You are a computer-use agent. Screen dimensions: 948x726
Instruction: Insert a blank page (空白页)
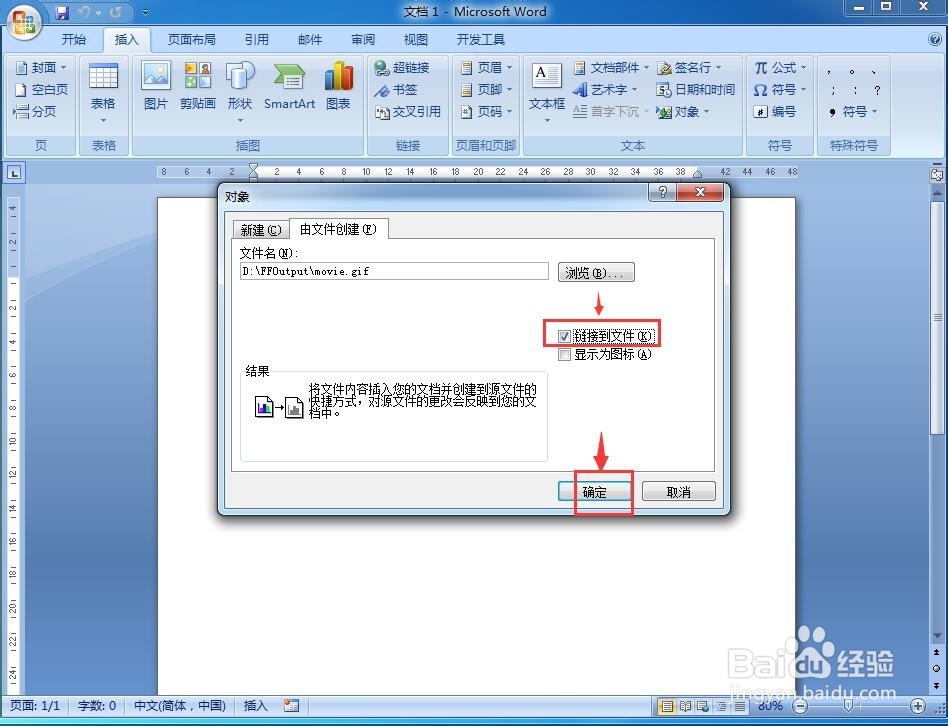pos(41,89)
